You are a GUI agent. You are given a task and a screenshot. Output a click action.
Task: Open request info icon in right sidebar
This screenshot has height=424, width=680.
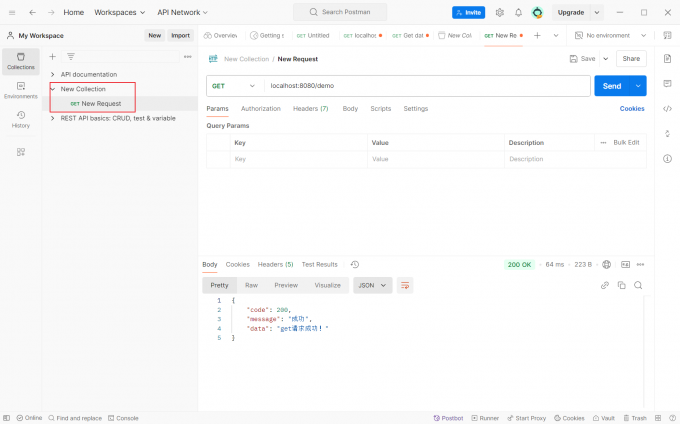pyautogui.click(x=667, y=159)
